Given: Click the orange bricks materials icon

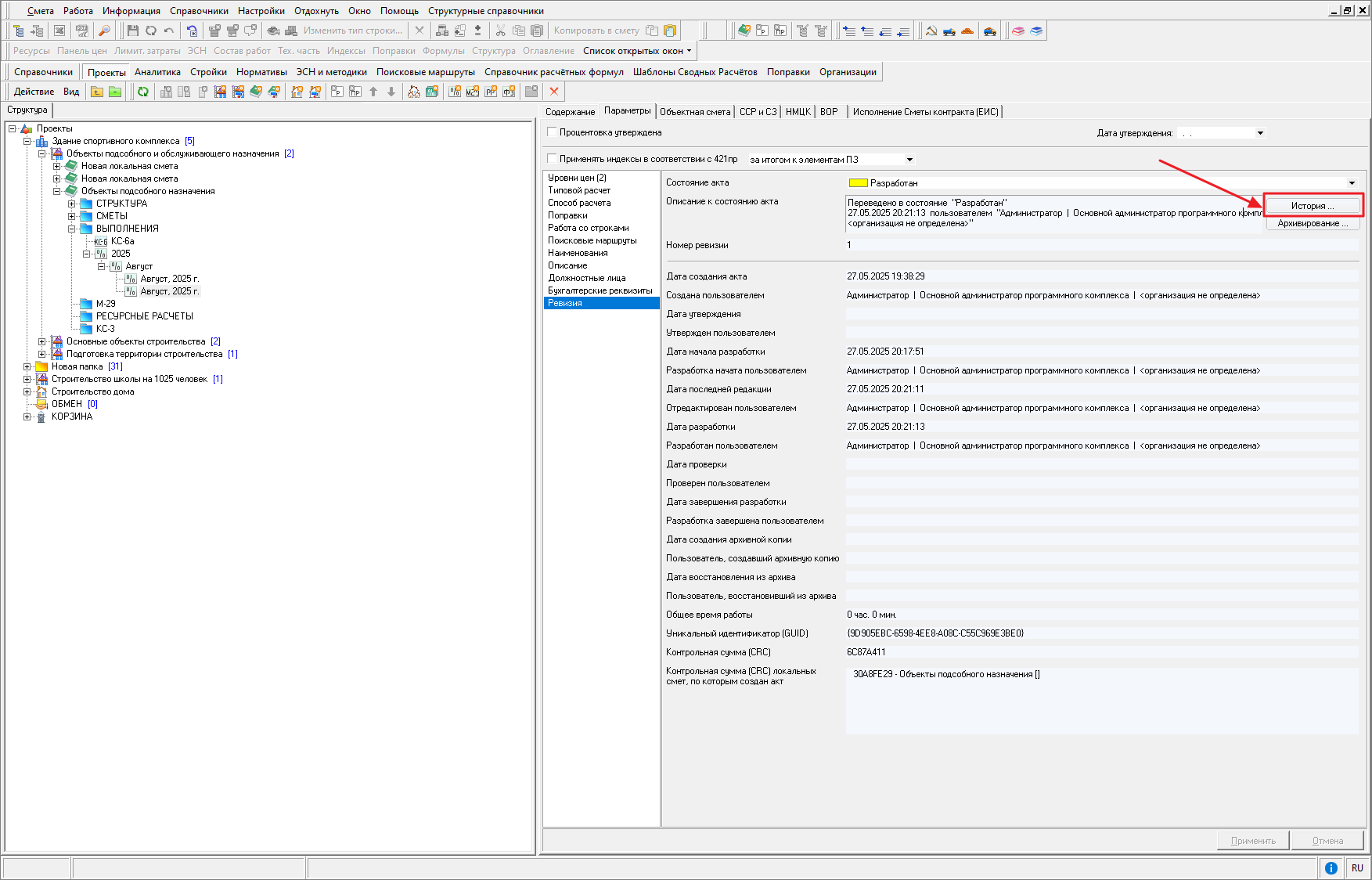Looking at the screenshot, I should (967, 31).
